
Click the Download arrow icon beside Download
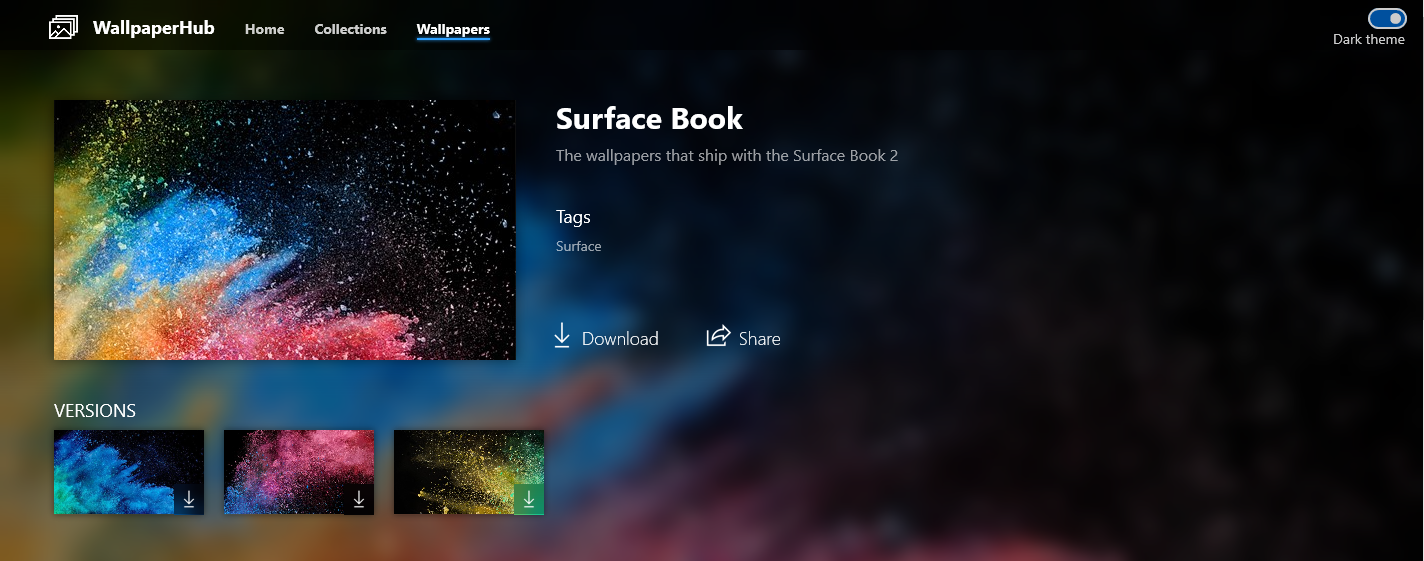(562, 336)
